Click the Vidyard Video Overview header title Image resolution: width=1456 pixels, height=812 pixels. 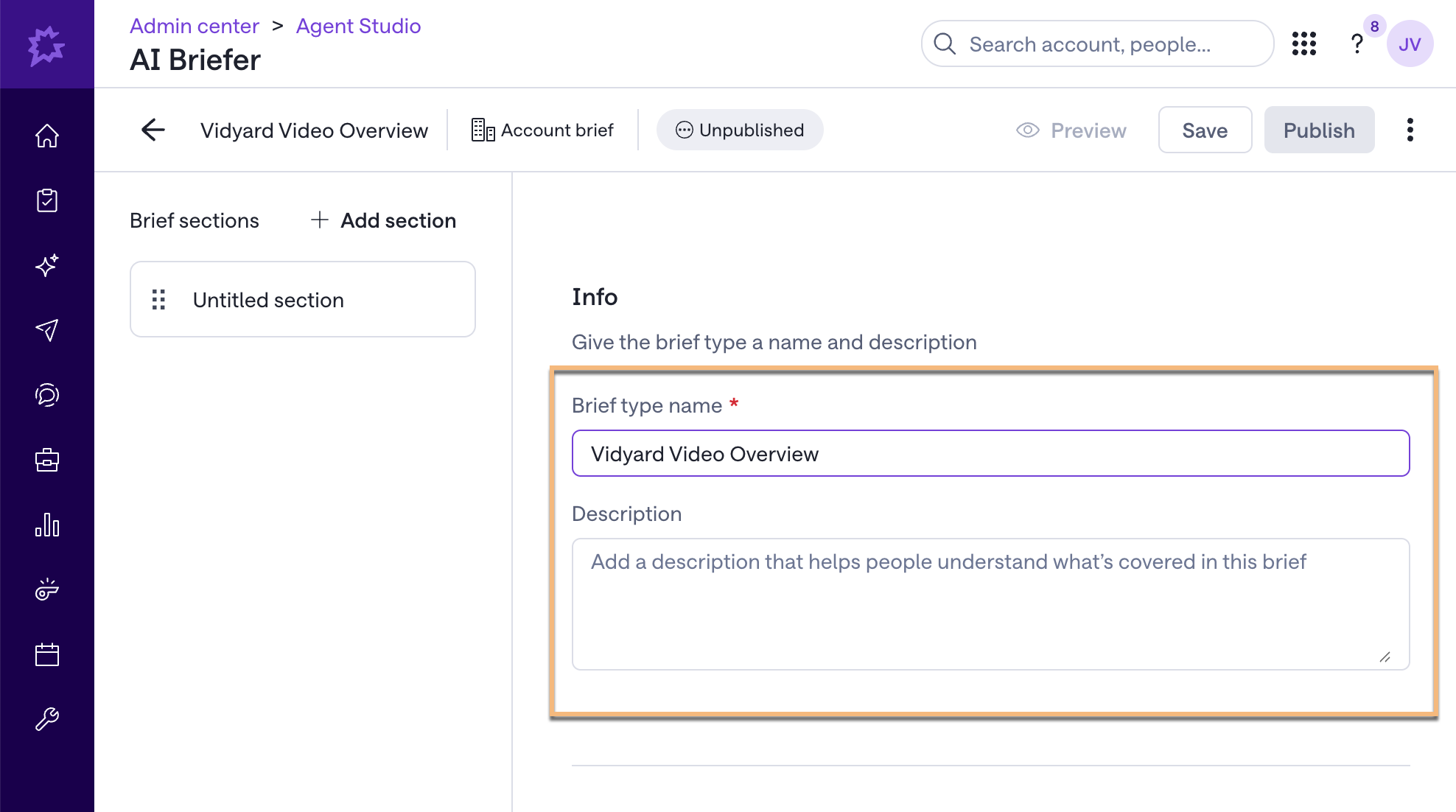(314, 130)
